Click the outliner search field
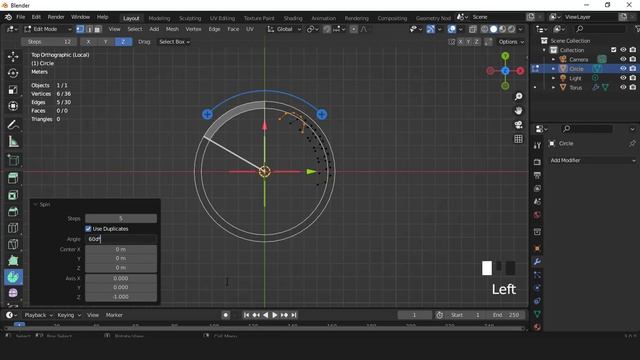 600,29
